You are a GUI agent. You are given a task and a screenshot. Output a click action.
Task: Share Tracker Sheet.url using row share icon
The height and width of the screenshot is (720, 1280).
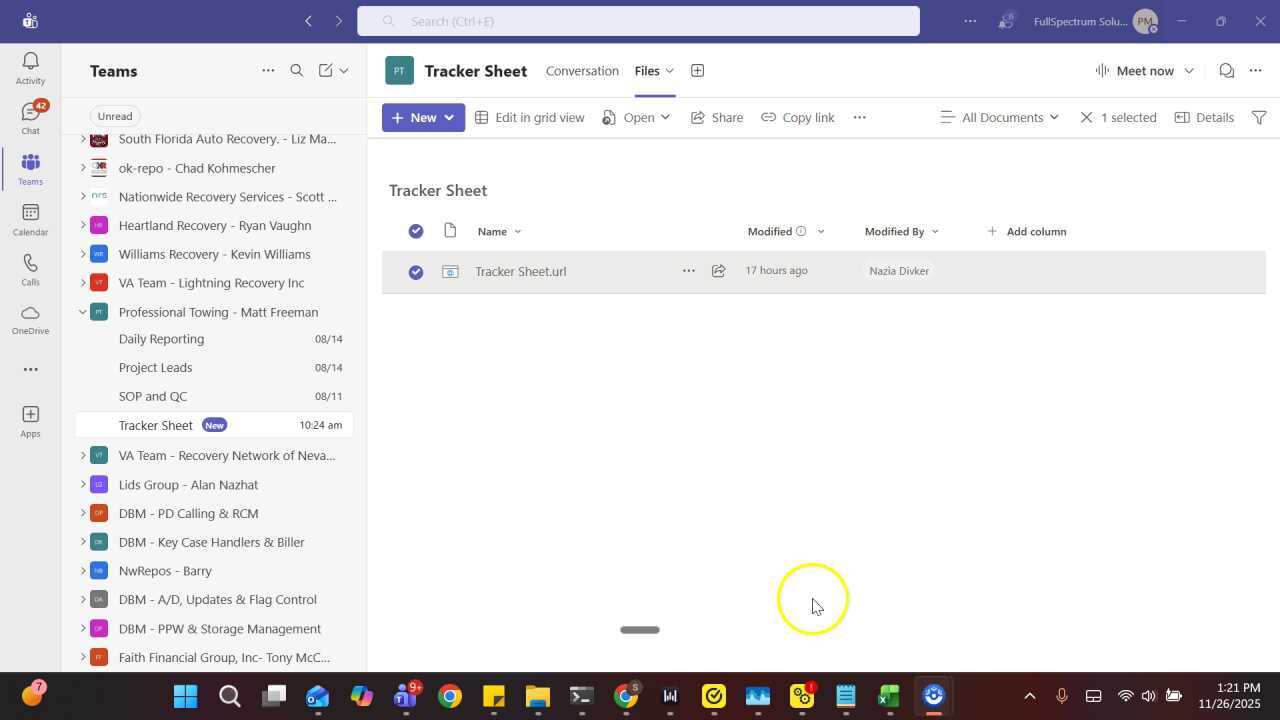[718, 271]
